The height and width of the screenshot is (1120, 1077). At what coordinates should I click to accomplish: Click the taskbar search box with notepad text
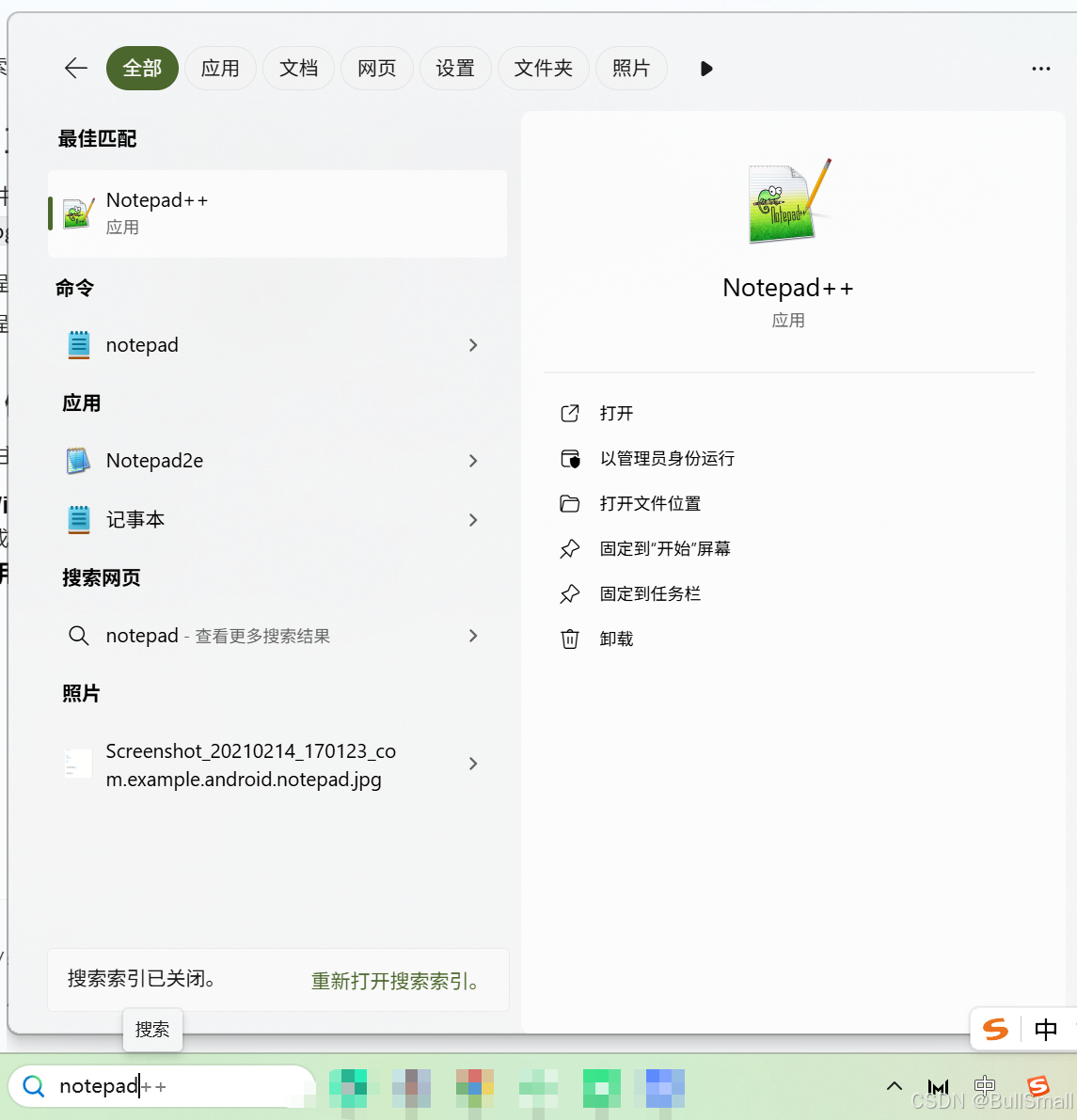[x=162, y=1086]
